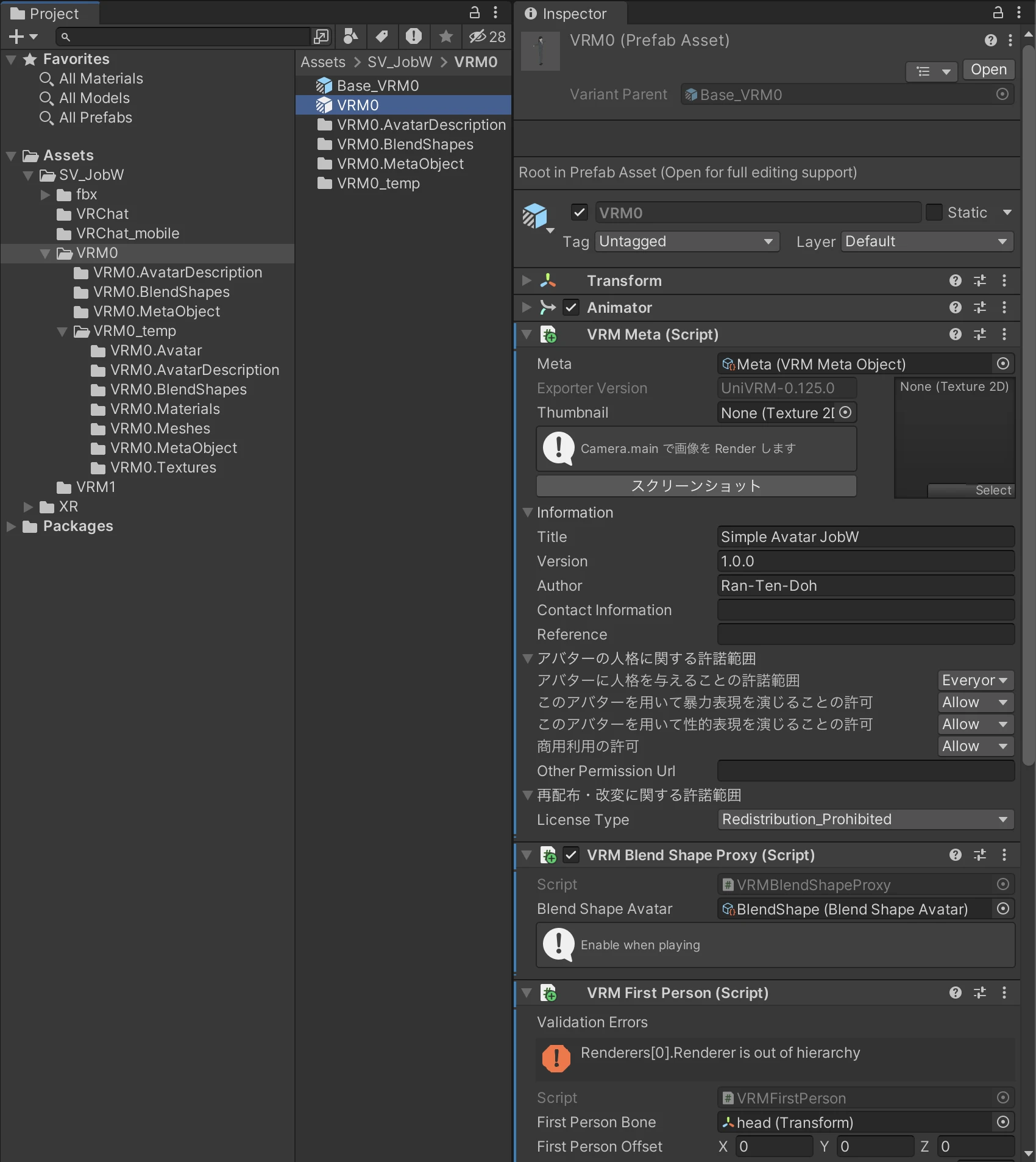The width and height of the screenshot is (1036, 1162).
Task: Open prefab asset header more options menu
Action: 1010,40
